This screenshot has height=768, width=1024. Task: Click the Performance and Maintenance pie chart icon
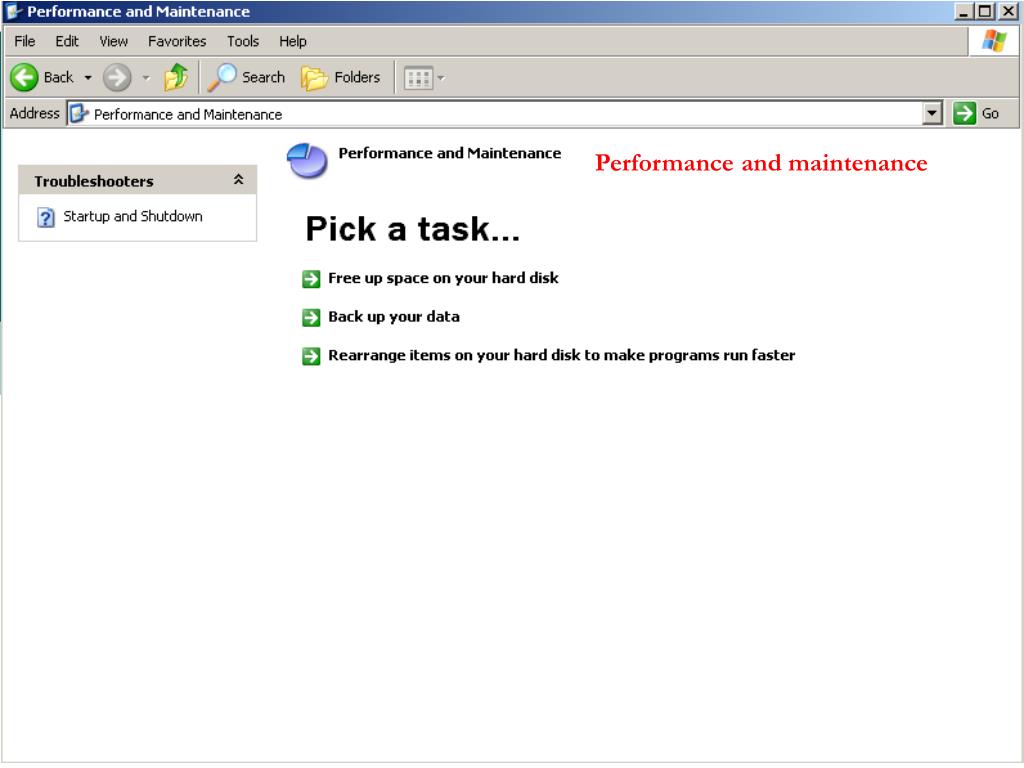tap(307, 161)
